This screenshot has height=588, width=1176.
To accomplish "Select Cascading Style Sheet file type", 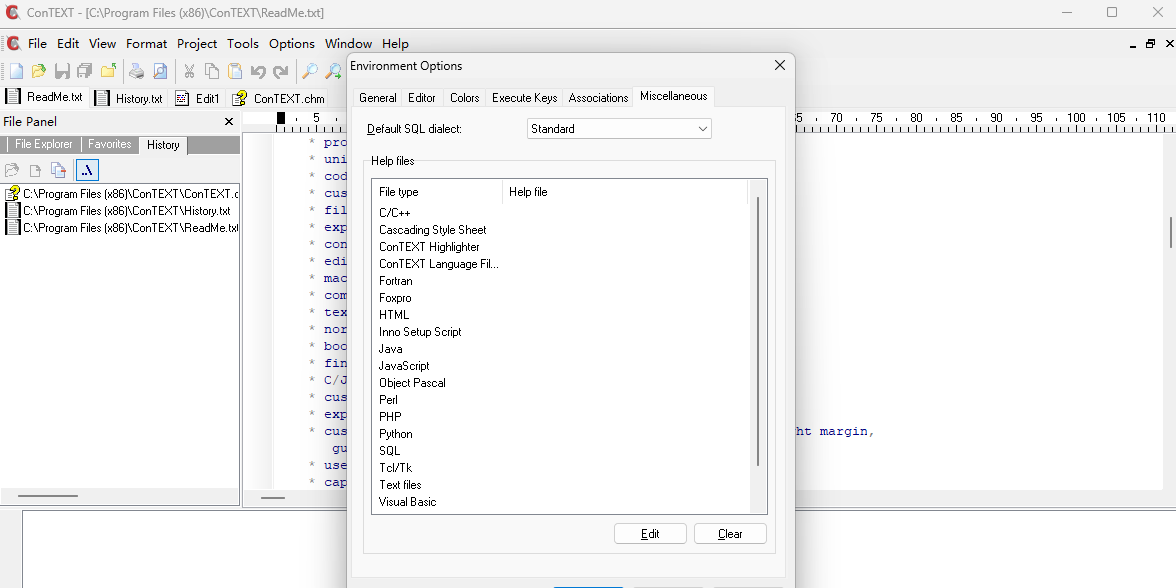I will point(433,230).
